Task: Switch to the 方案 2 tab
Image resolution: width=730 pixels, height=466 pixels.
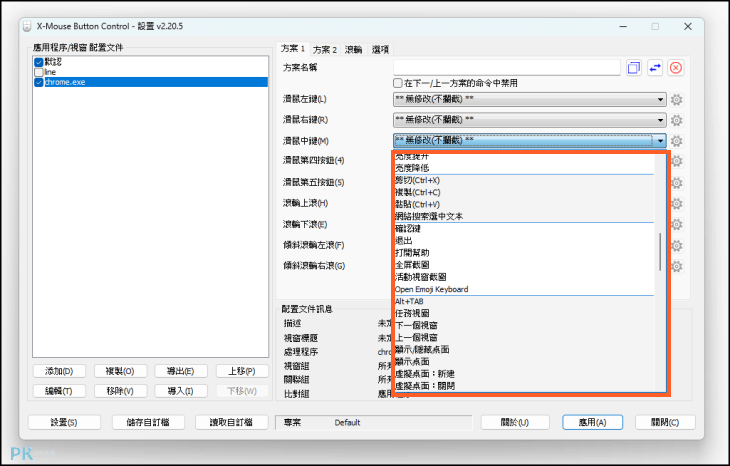Action: pyautogui.click(x=325, y=49)
